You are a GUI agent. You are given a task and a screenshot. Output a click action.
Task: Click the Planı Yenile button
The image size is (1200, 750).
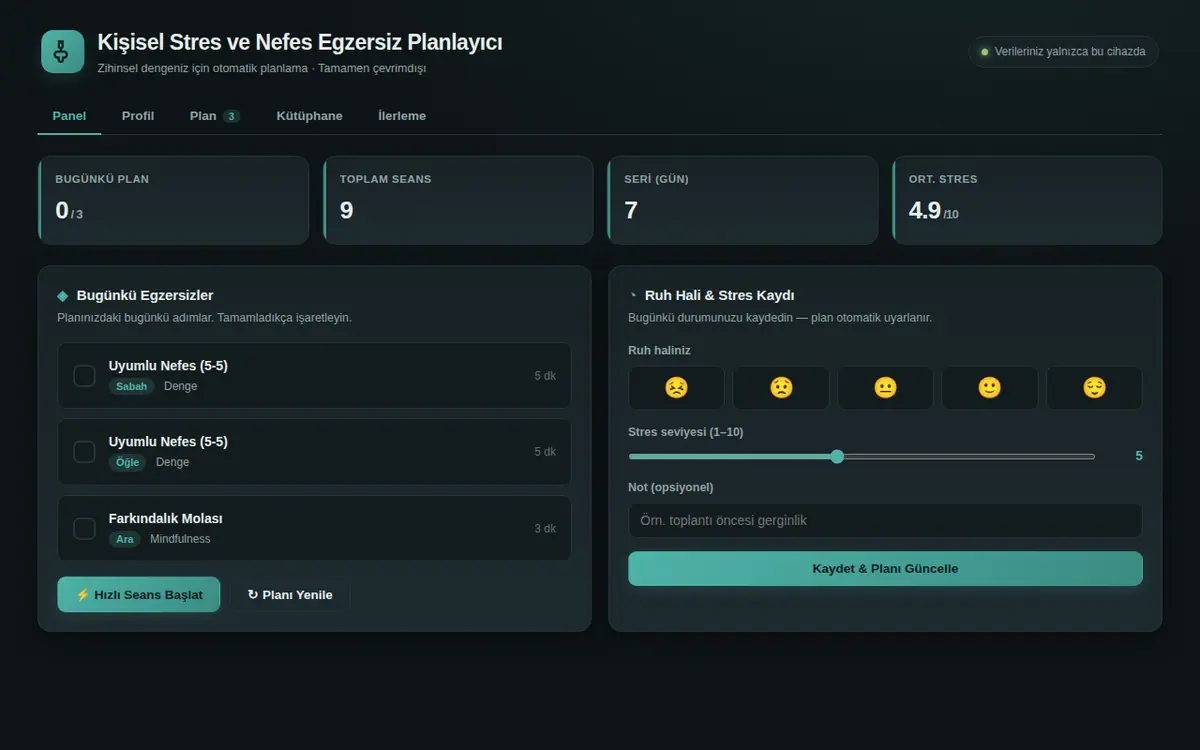click(290, 594)
